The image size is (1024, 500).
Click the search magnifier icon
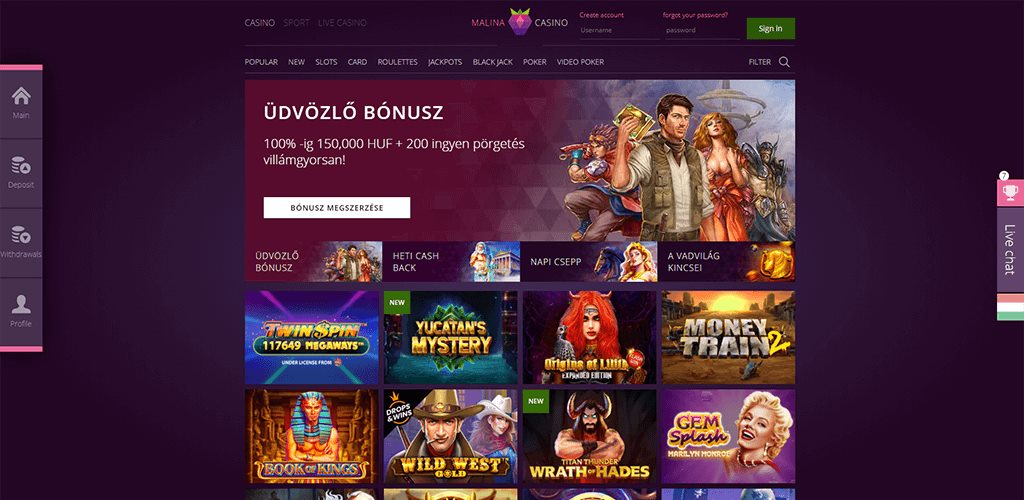[x=784, y=62]
